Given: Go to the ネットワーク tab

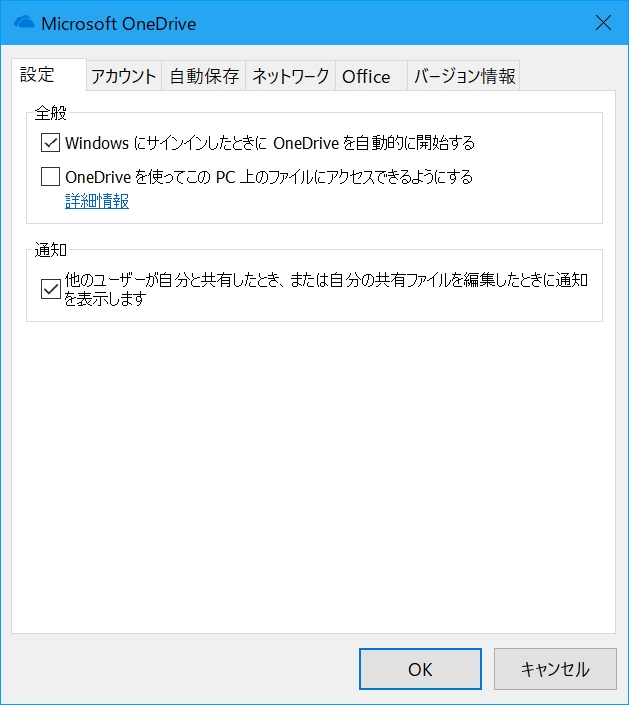Looking at the screenshot, I should 290,76.
